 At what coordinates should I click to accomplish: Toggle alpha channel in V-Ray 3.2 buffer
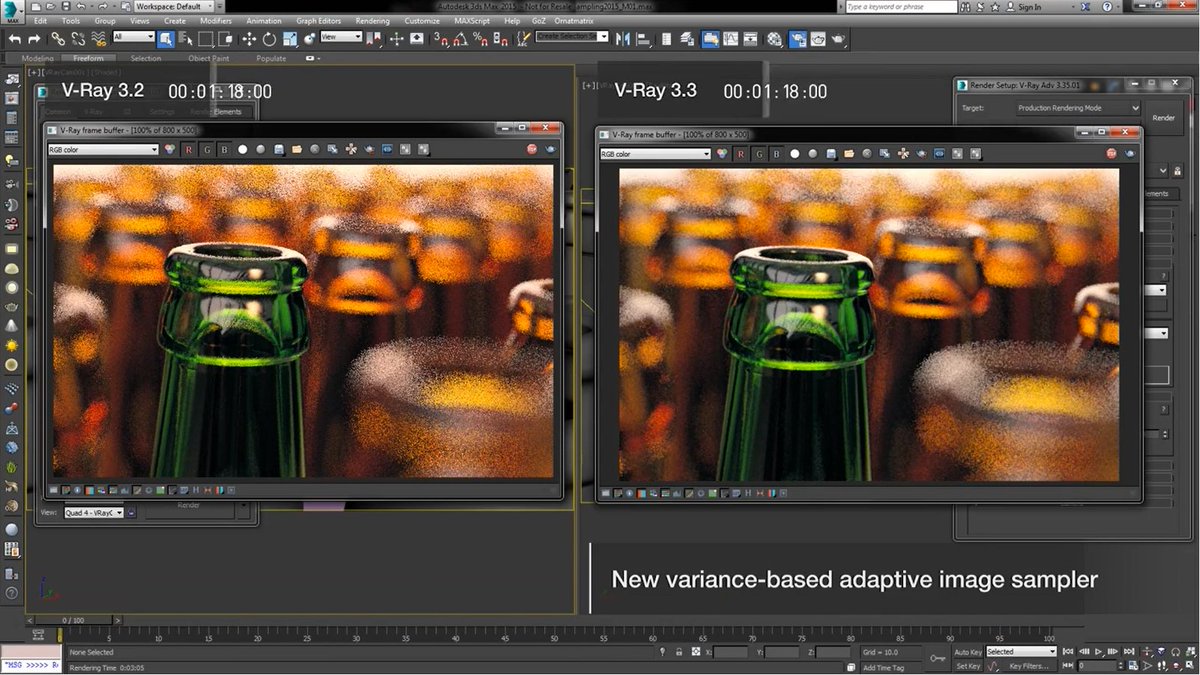click(x=242, y=149)
